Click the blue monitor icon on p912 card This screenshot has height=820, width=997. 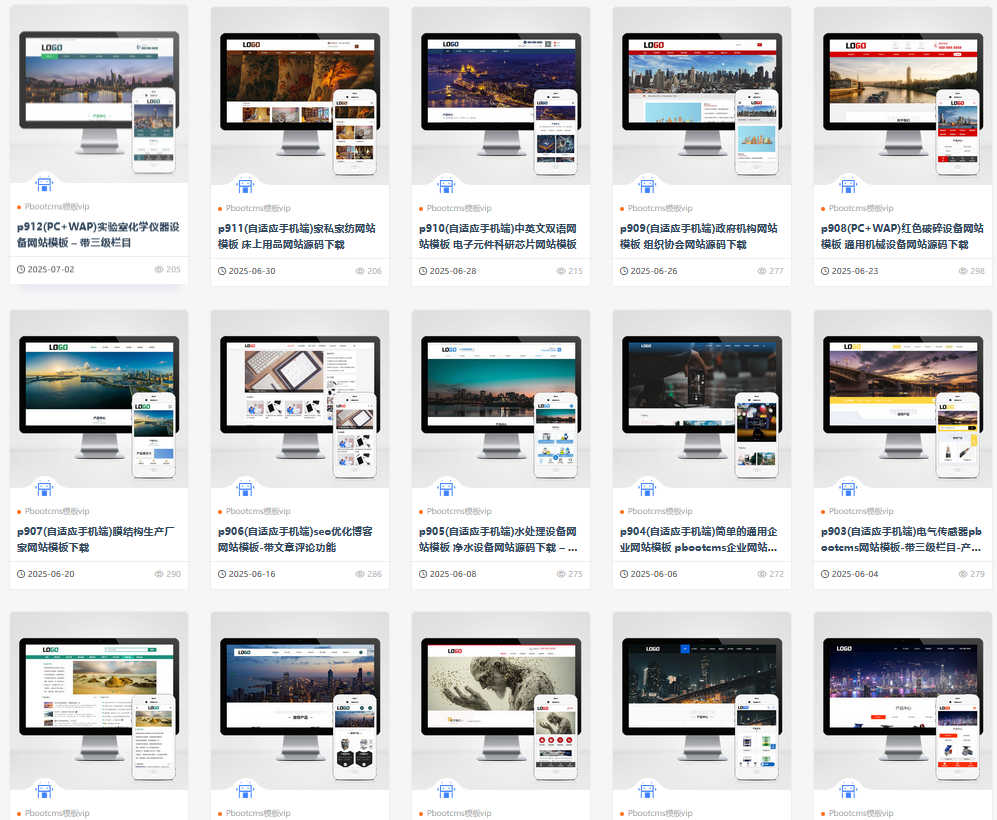[44, 185]
